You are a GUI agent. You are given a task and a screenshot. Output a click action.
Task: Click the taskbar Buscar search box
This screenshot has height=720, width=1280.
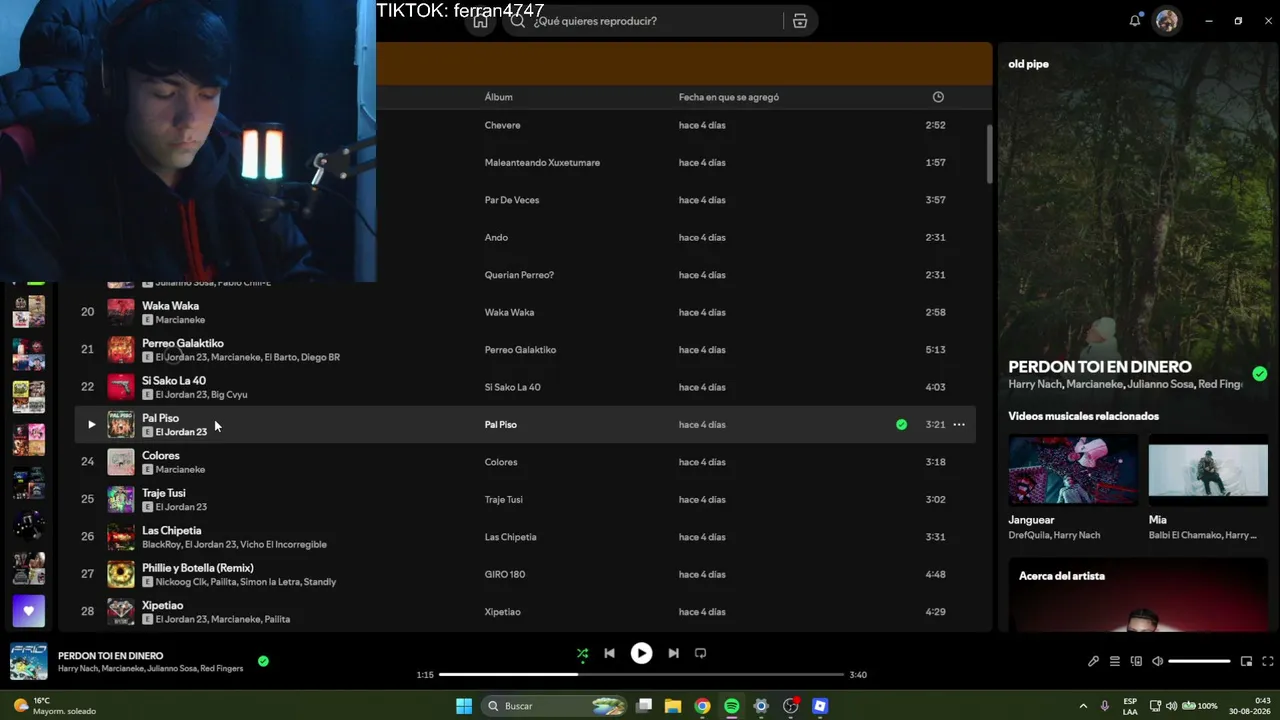pos(556,706)
